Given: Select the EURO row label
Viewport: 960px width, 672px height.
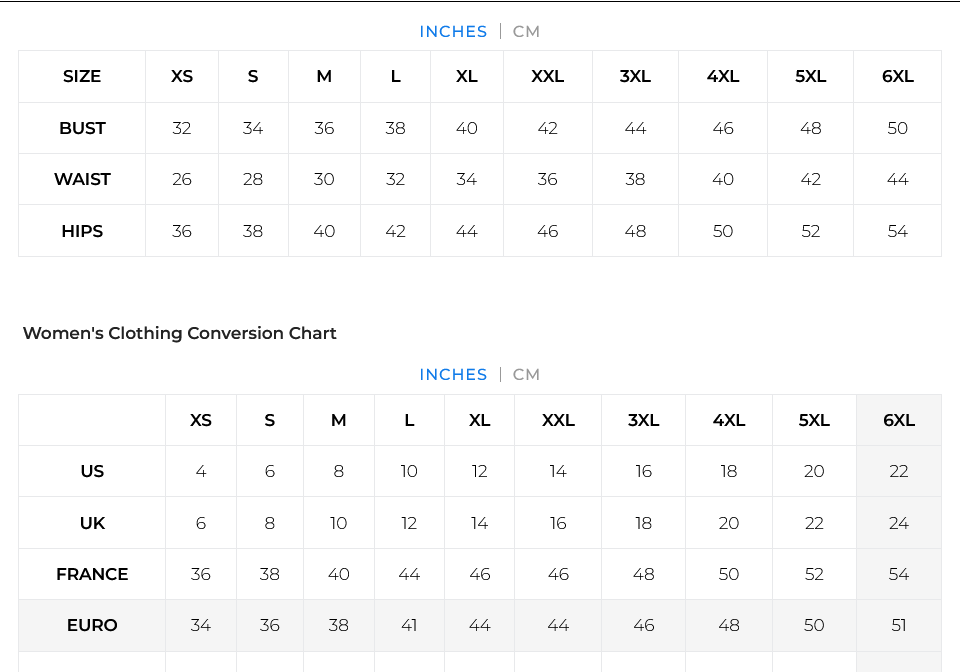Looking at the screenshot, I should coord(92,625).
